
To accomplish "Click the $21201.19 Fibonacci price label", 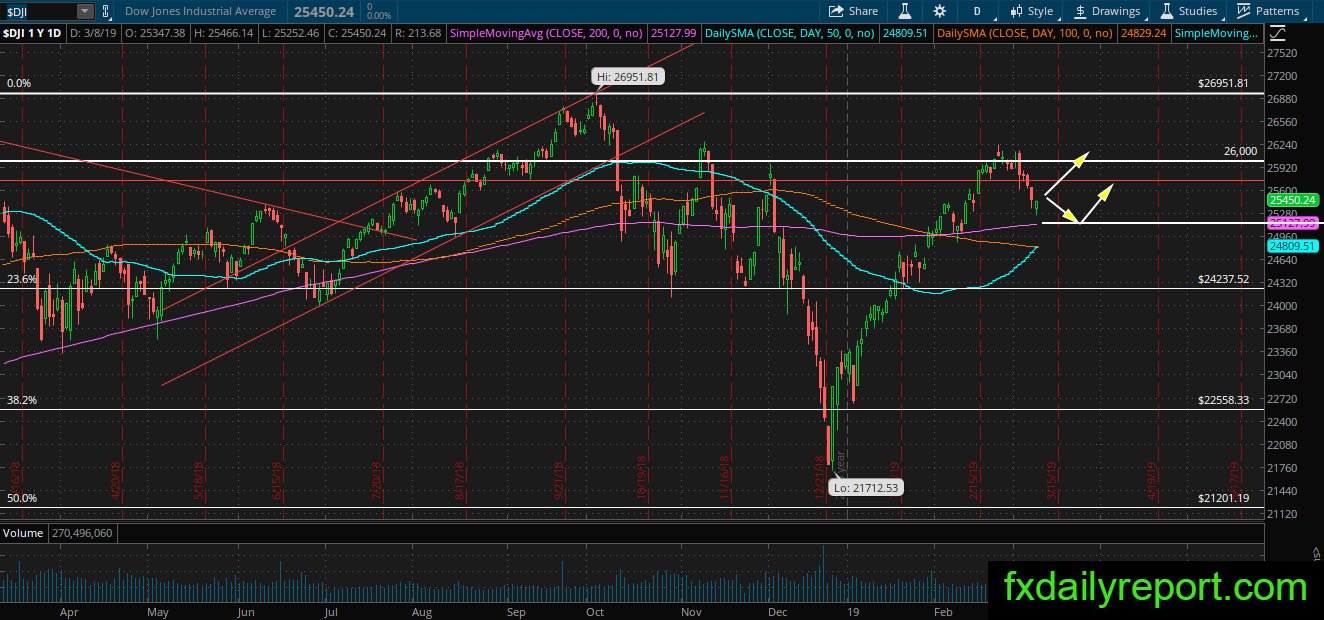I will coord(1223,498).
